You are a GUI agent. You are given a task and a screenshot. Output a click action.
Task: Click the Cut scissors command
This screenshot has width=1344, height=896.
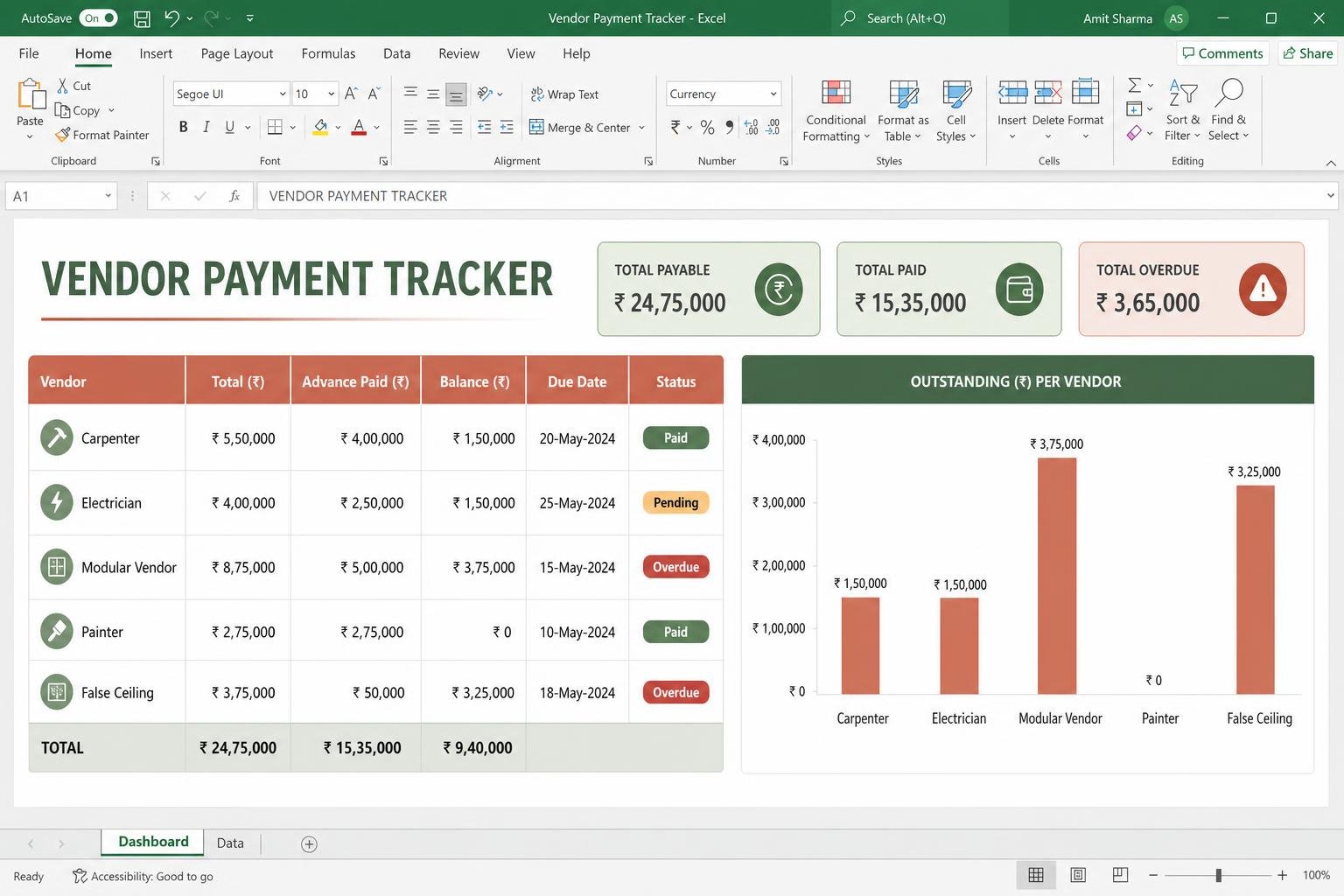[74, 86]
